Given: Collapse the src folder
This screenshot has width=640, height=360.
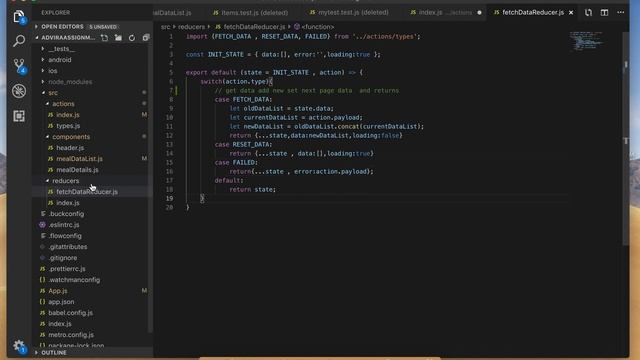Looking at the screenshot, I should tap(53, 93).
